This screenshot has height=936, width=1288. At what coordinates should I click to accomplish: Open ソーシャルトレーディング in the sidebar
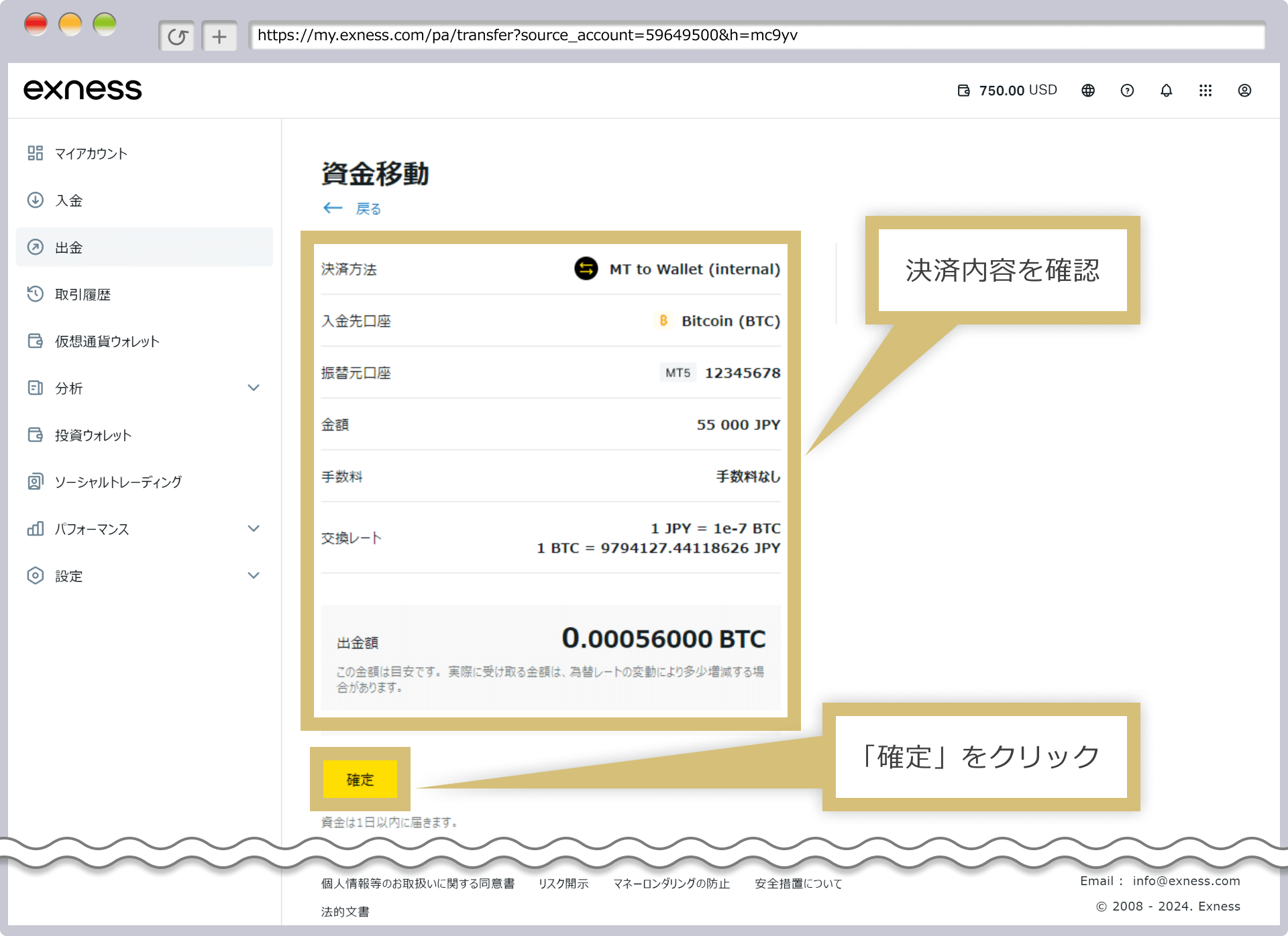(144, 482)
